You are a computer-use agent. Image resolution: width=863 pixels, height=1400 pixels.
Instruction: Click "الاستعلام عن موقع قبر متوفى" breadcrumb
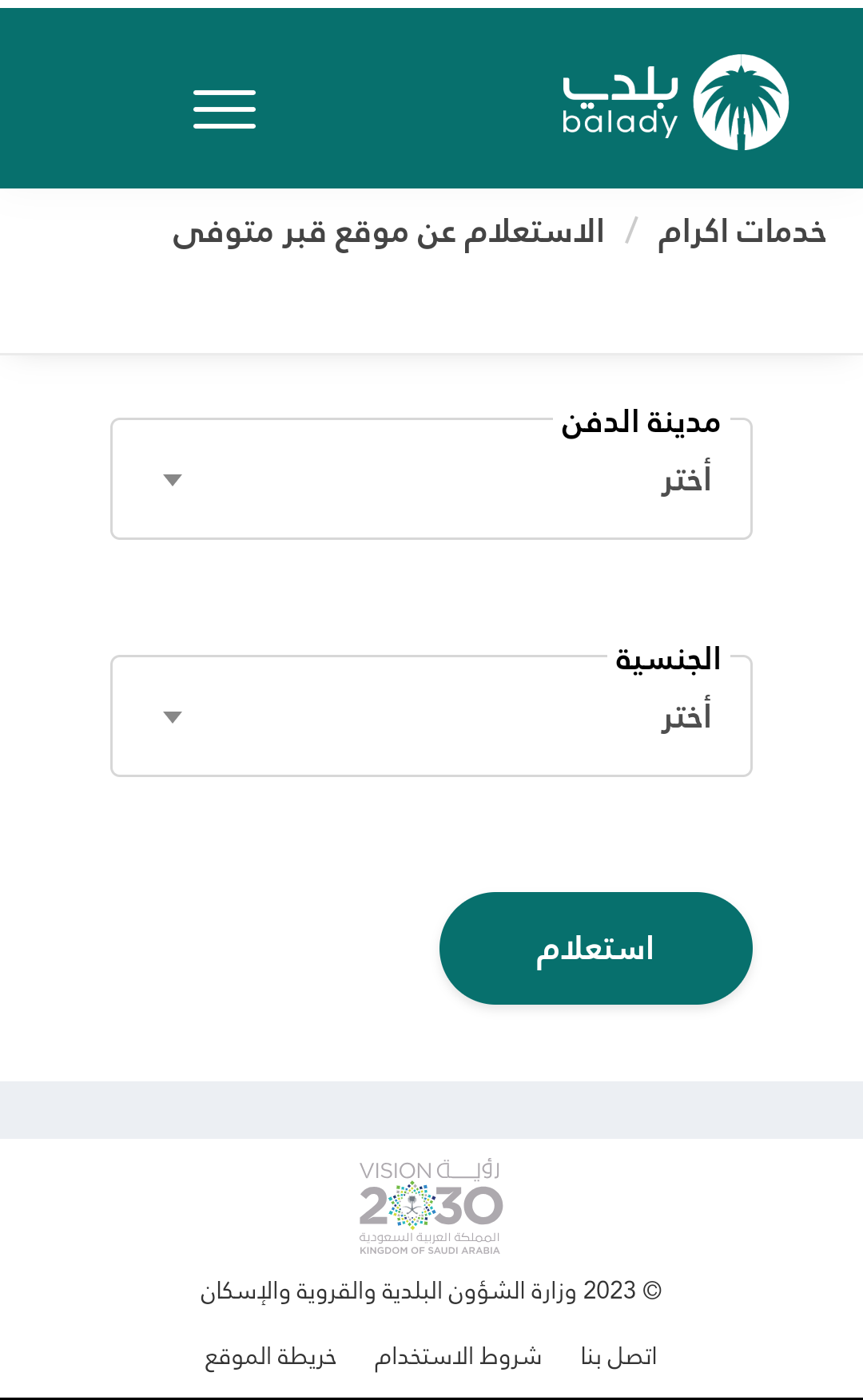(388, 232)
